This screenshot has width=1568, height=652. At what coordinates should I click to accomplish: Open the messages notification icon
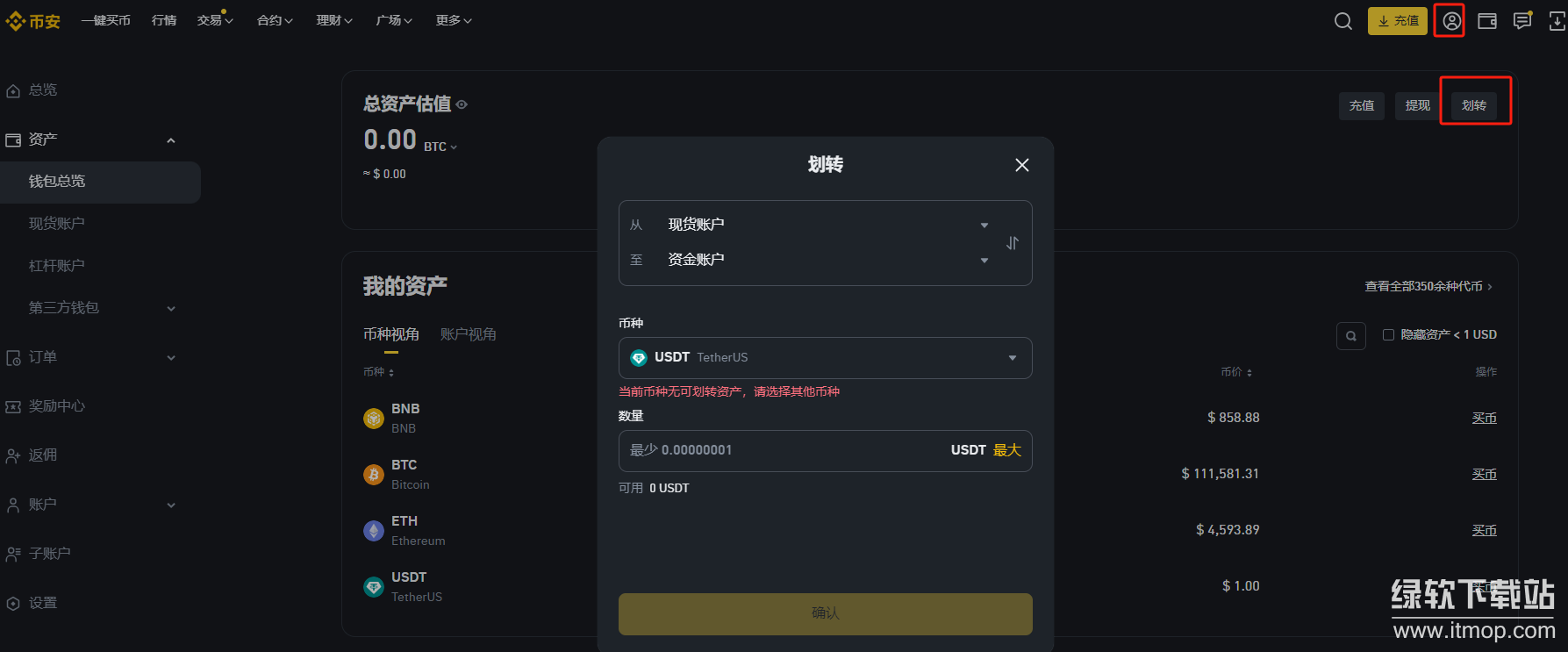1522,21
